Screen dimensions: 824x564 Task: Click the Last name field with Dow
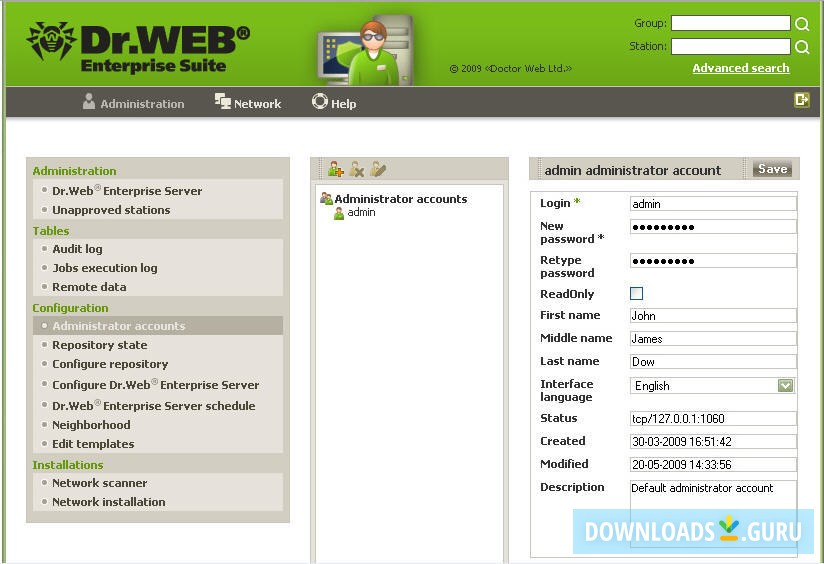tap(713, 362)
